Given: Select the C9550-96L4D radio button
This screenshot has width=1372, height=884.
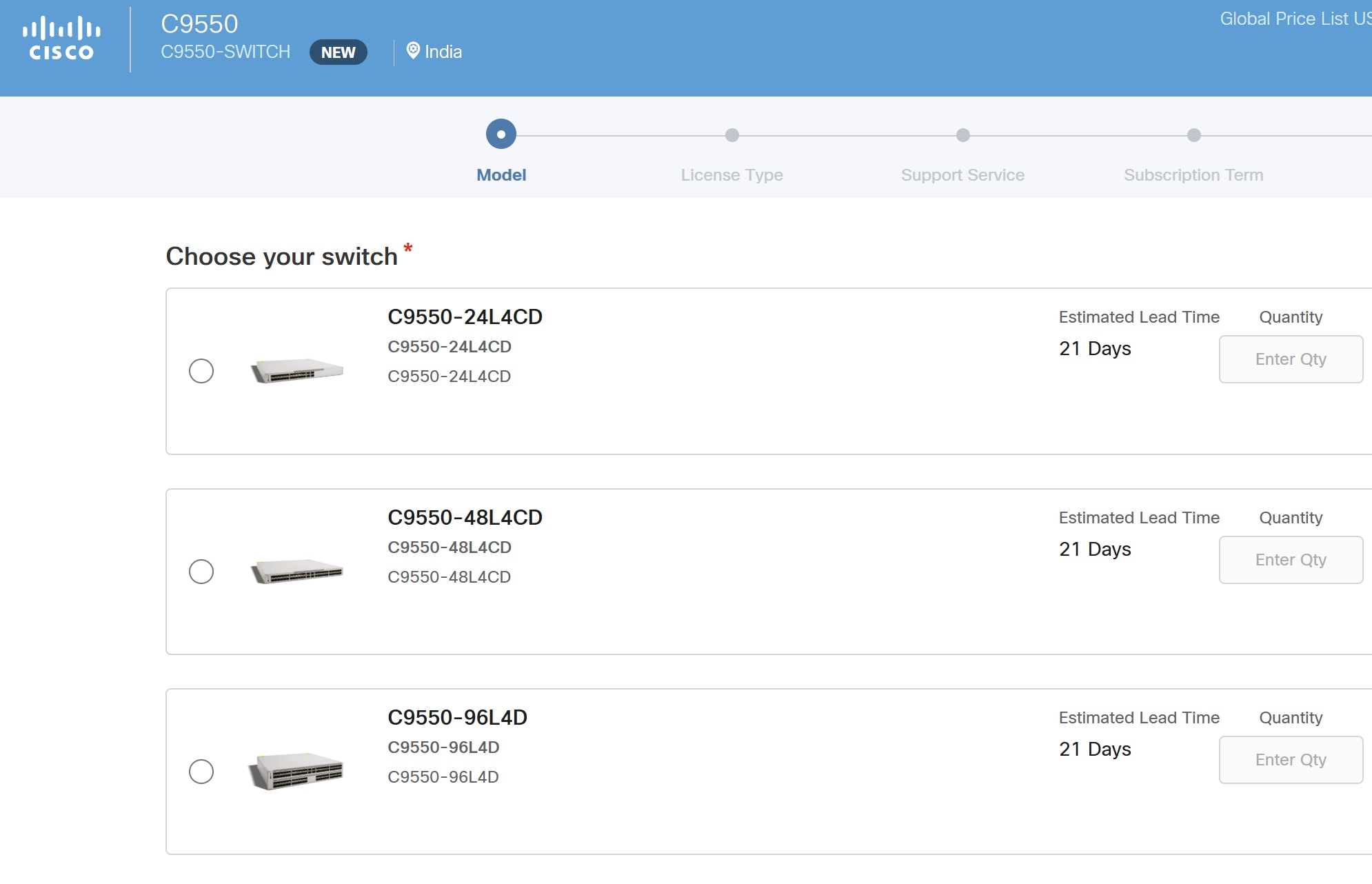Looking at the screenshot, I should tap(201, 772).
